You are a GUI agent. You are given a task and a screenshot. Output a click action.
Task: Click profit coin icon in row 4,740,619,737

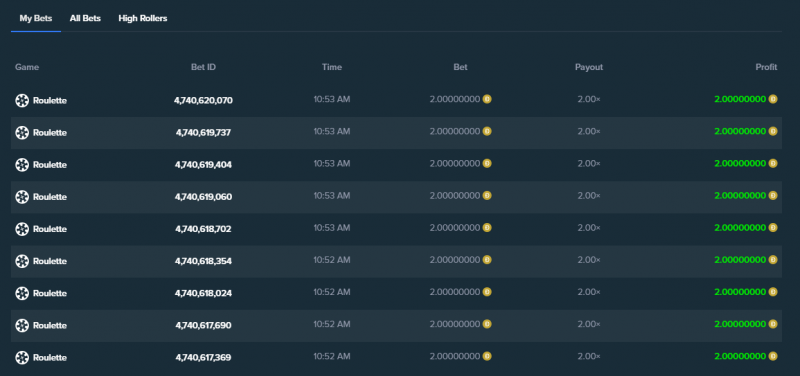click(x=773, y=131)
